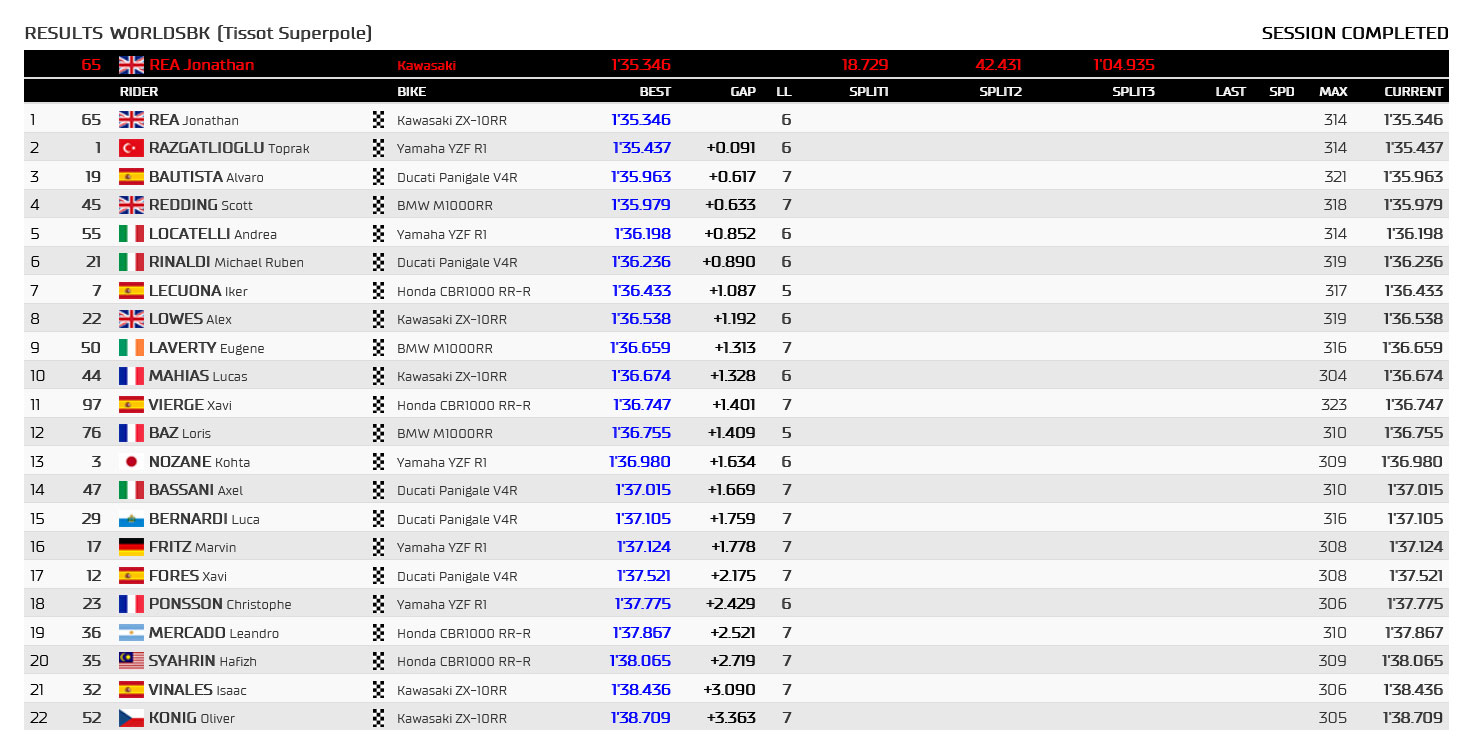
Task: Click the Turkish flag next to RAZGATLIOGLU
Action: point(131,148)
